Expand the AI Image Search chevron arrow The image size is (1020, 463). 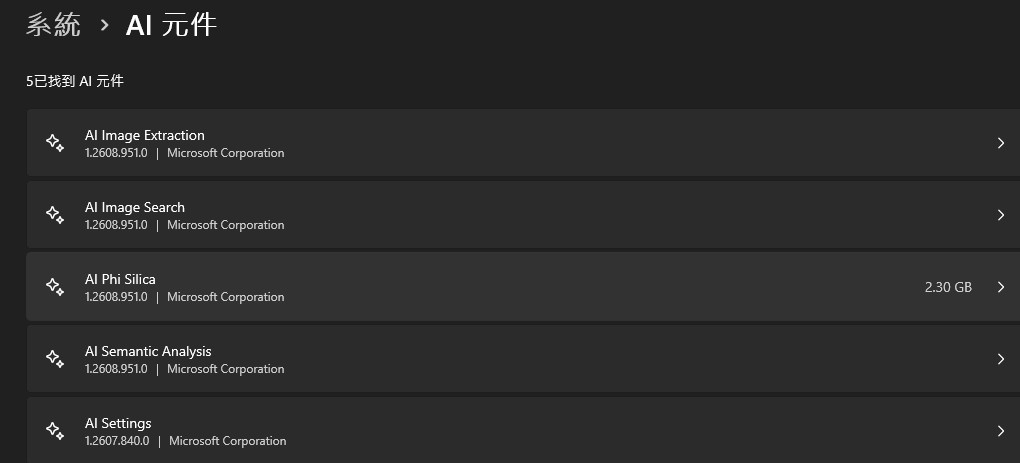1000,215
